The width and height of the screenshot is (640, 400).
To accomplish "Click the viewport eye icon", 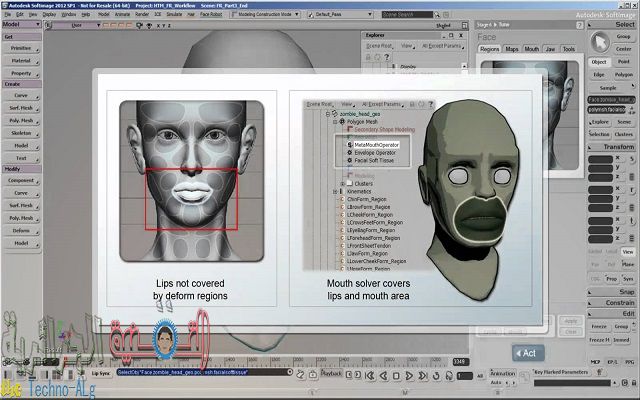I will [x=149, y=25].
